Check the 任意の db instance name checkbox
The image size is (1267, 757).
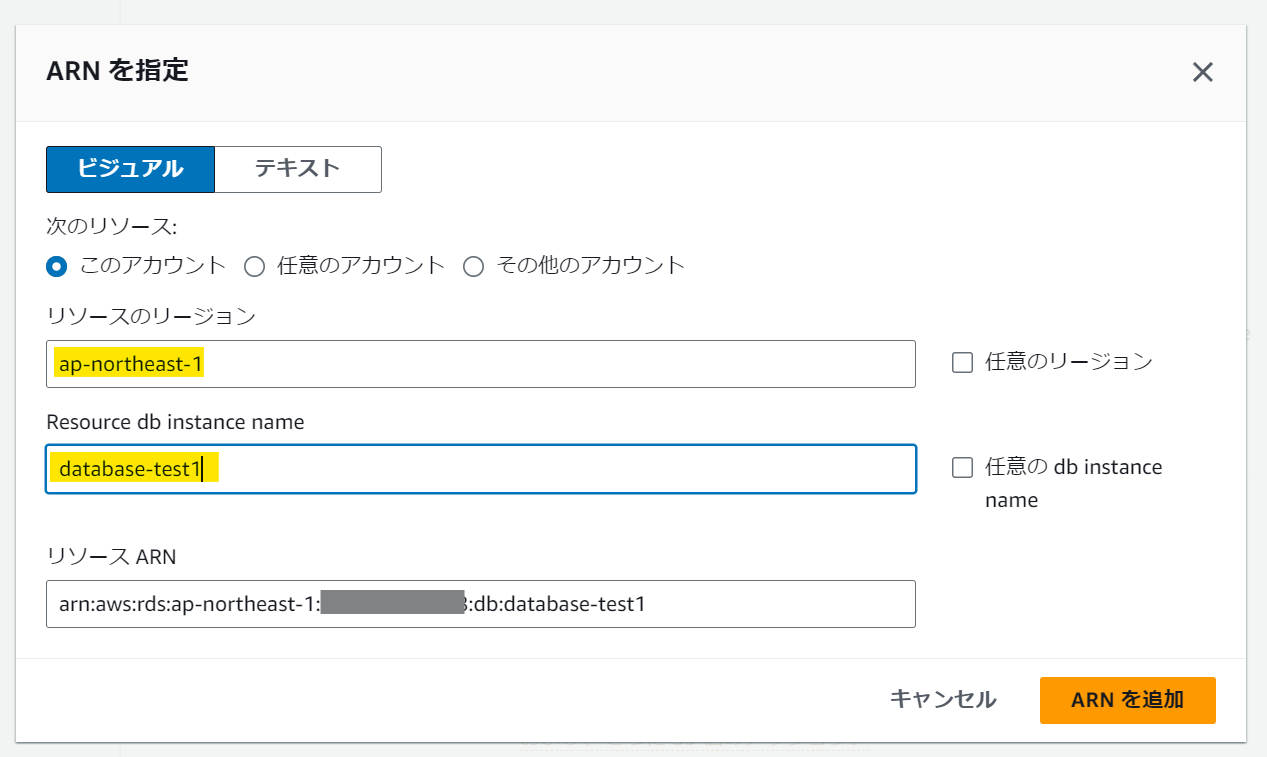pos(962,467)
